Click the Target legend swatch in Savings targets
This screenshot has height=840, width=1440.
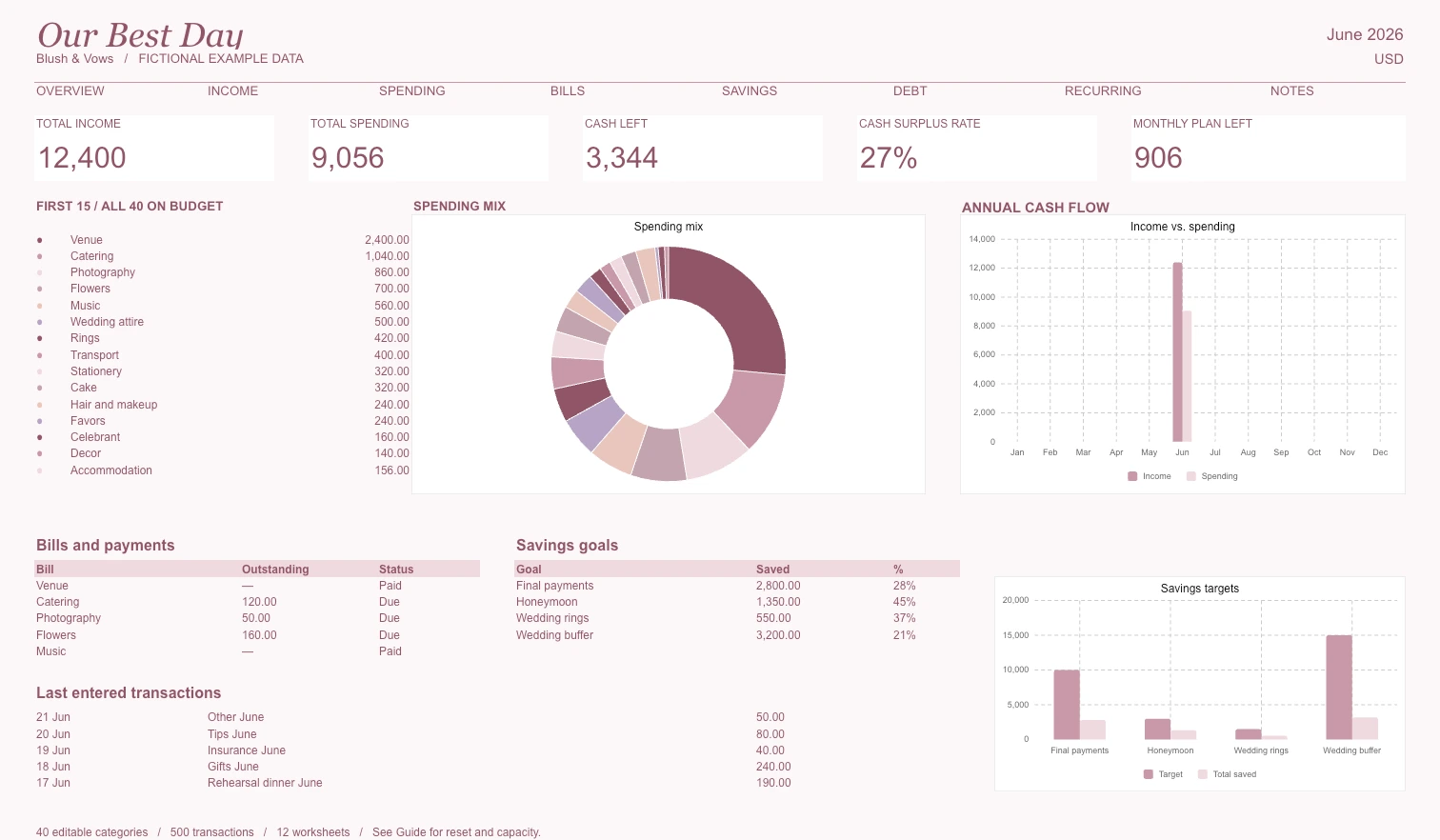1149,774
